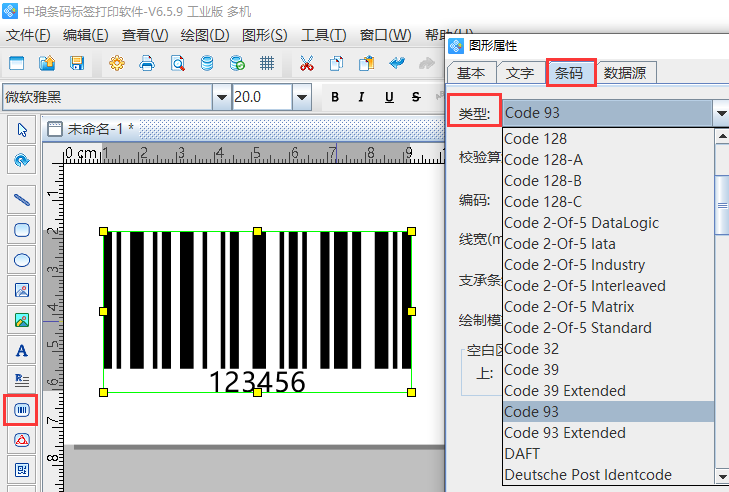Choose Code 128-C from the list
The height and width of the screenshot is (492, 729).
608,202
